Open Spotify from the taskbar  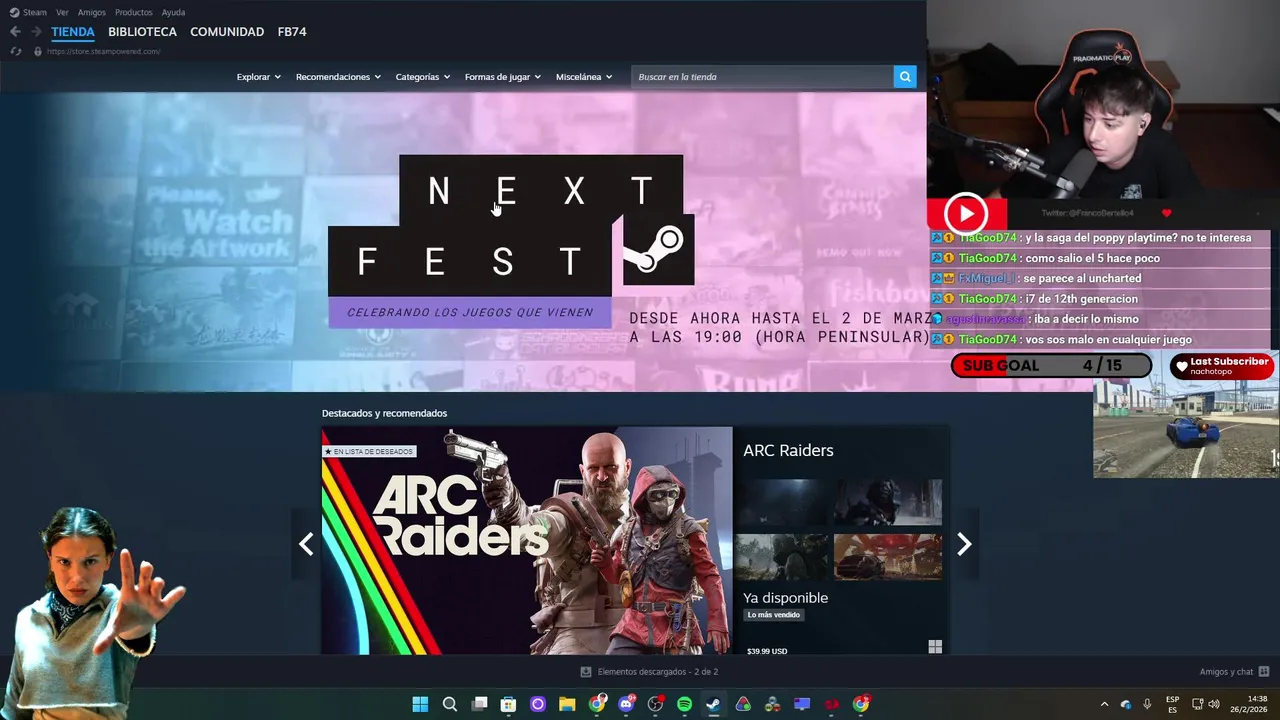tap(684, 704)
